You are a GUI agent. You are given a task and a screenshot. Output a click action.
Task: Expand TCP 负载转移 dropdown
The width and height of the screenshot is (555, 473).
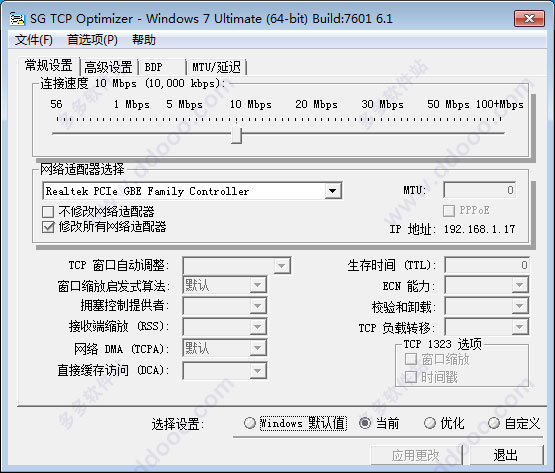[520, 327]
